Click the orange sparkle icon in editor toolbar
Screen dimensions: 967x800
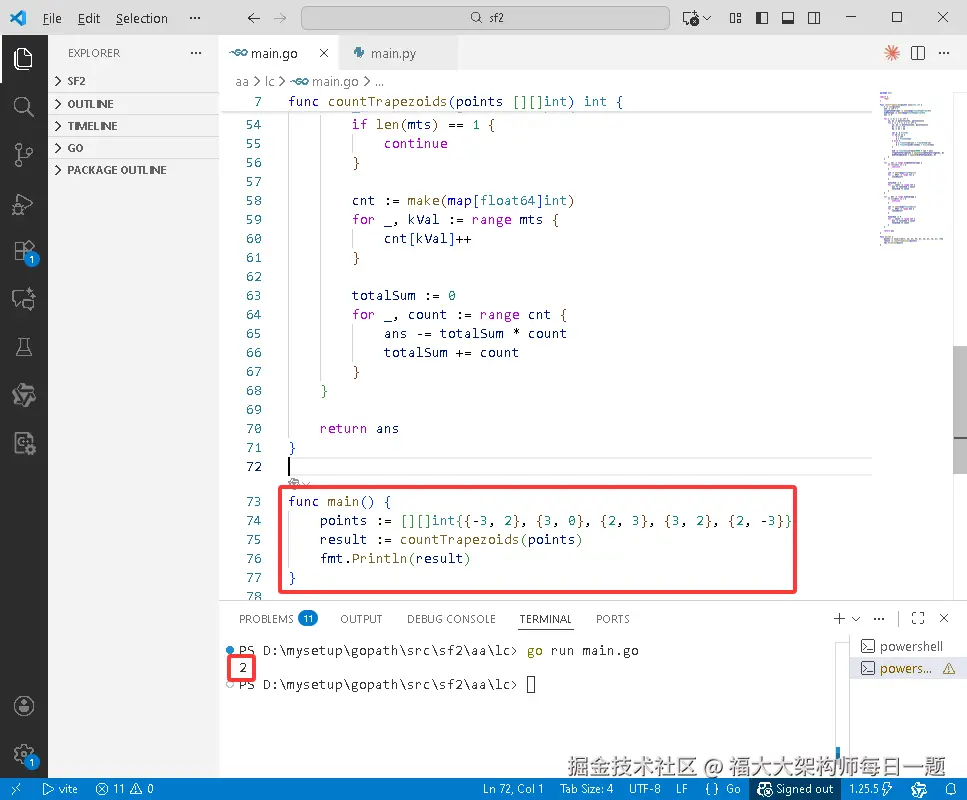891,54
